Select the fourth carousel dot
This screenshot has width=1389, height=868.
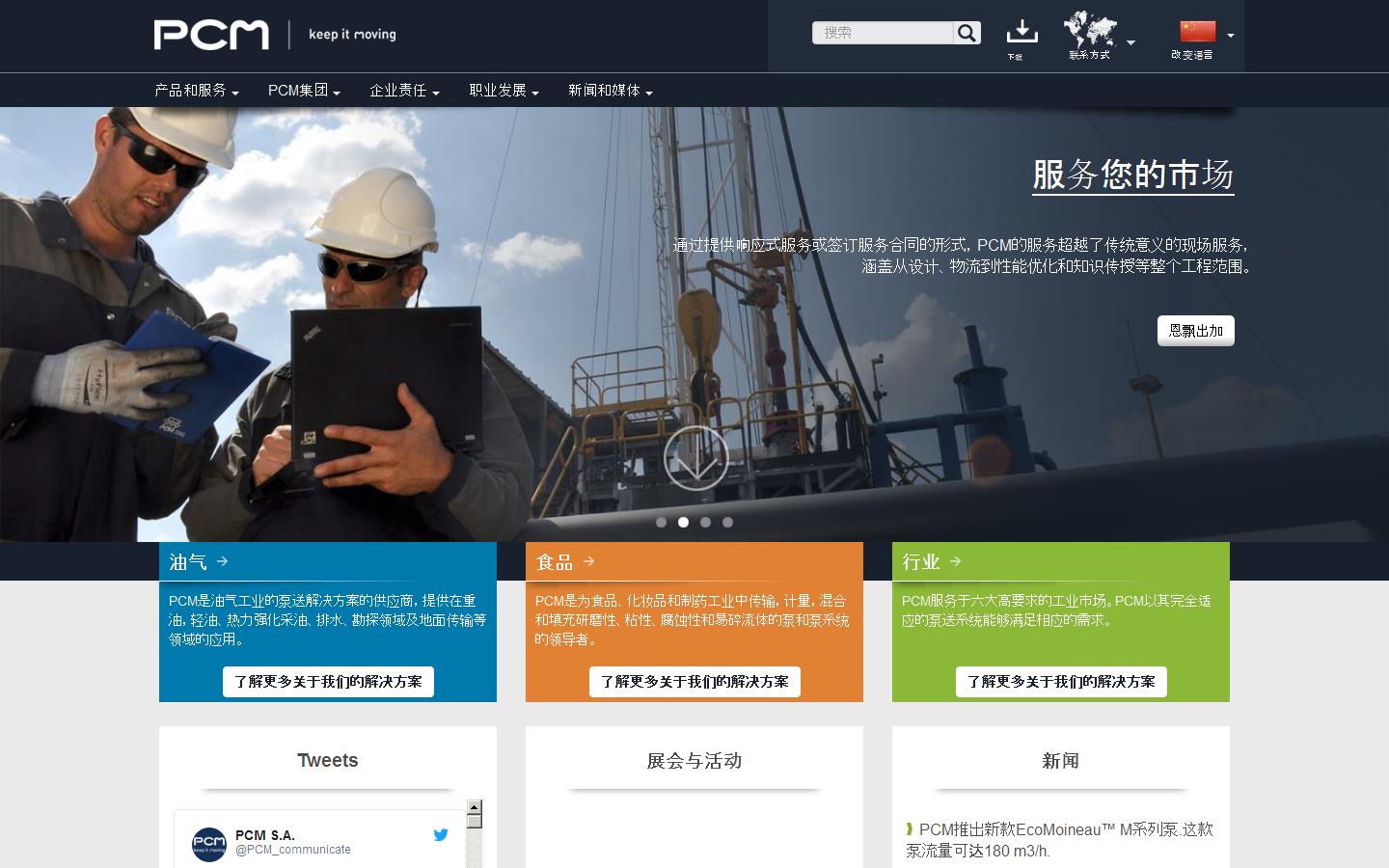(727, 522)
